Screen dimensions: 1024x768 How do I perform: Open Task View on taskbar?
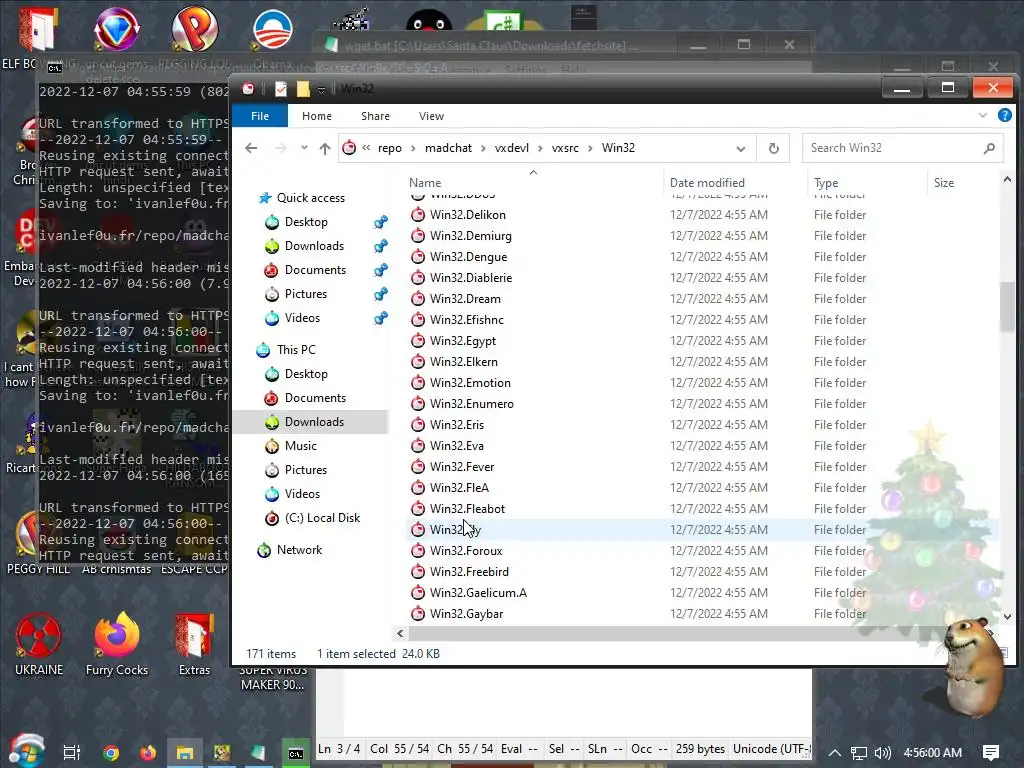pos(72,752)
